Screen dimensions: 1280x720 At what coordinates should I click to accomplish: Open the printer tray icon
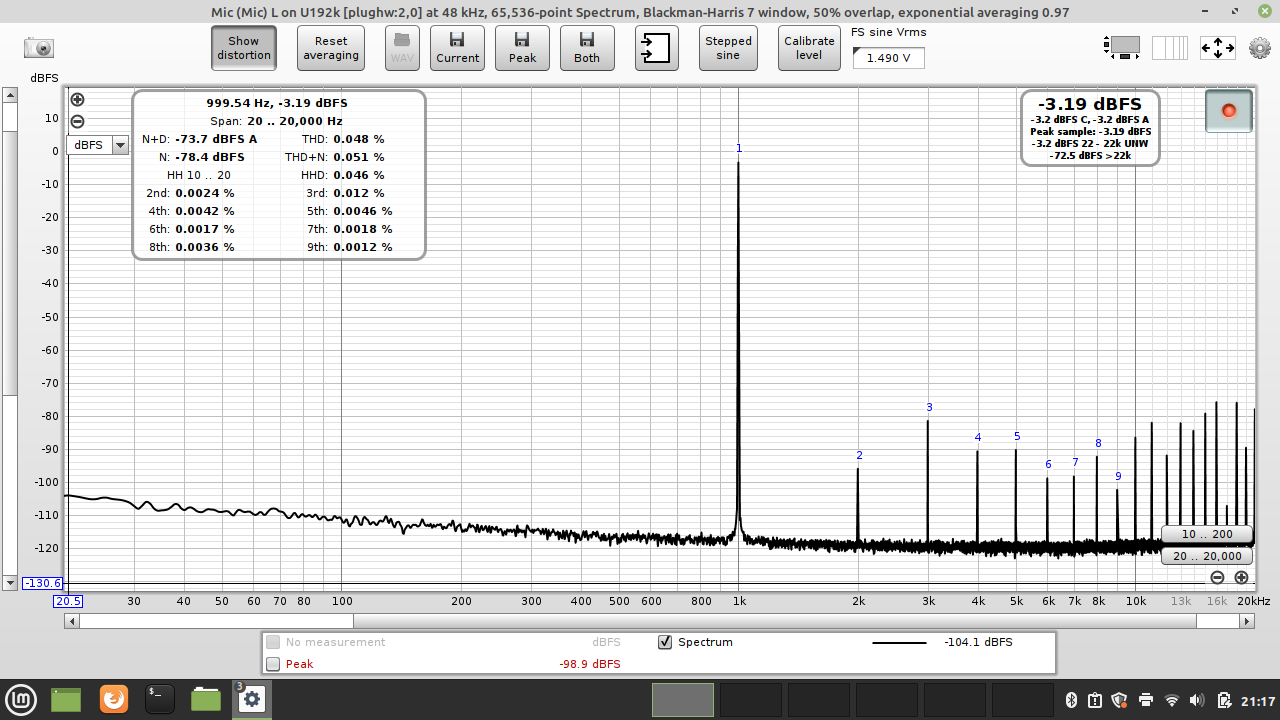click(1146, 699)
